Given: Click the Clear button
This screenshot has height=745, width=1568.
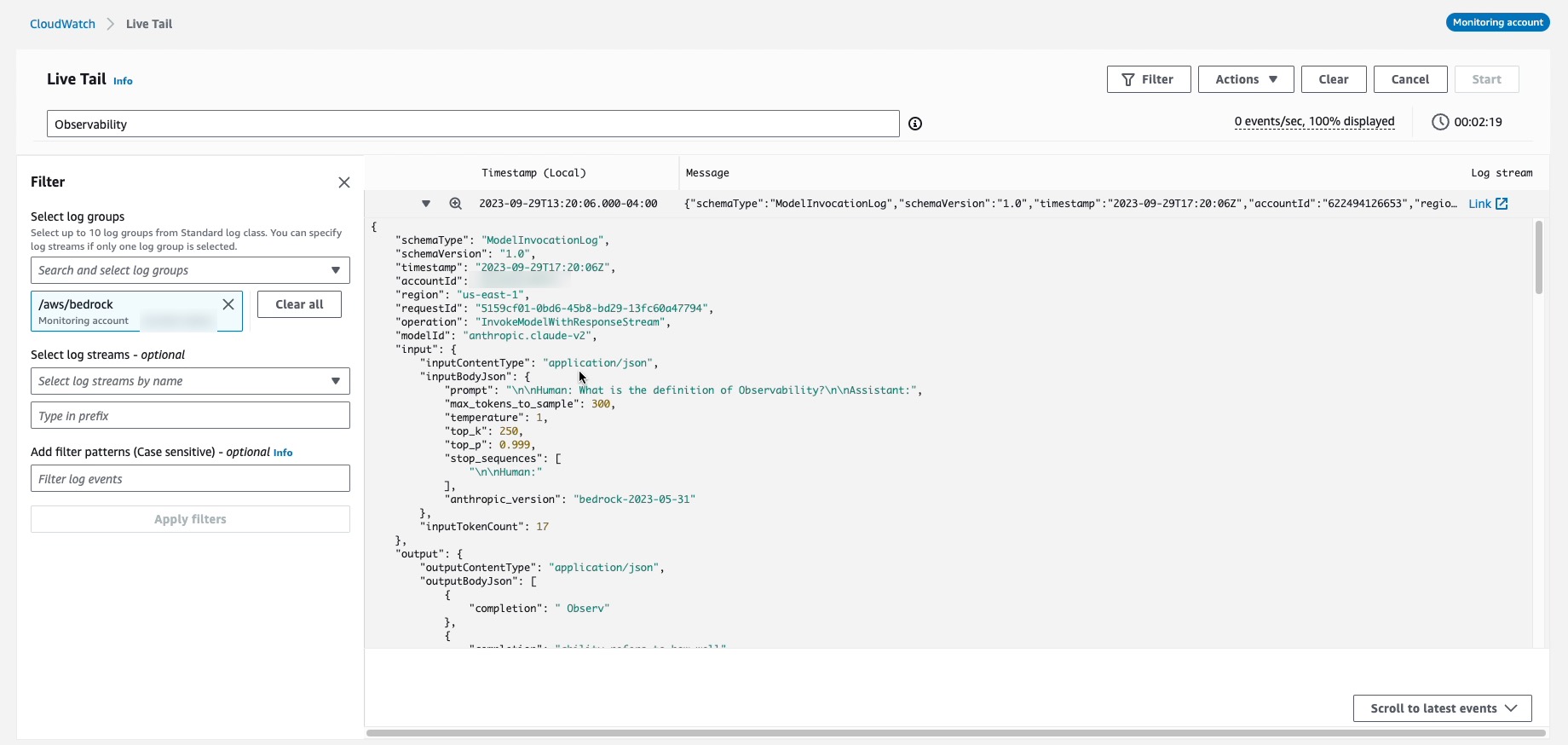Looking at the screenshot, I should click(1334, 79).
